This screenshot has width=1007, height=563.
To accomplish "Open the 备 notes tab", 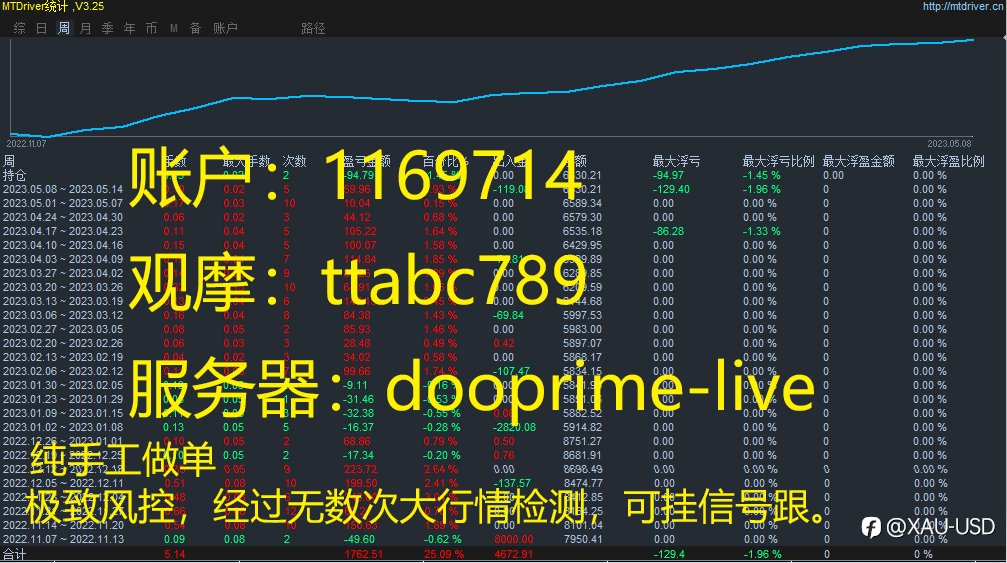I will pos(195,28).
